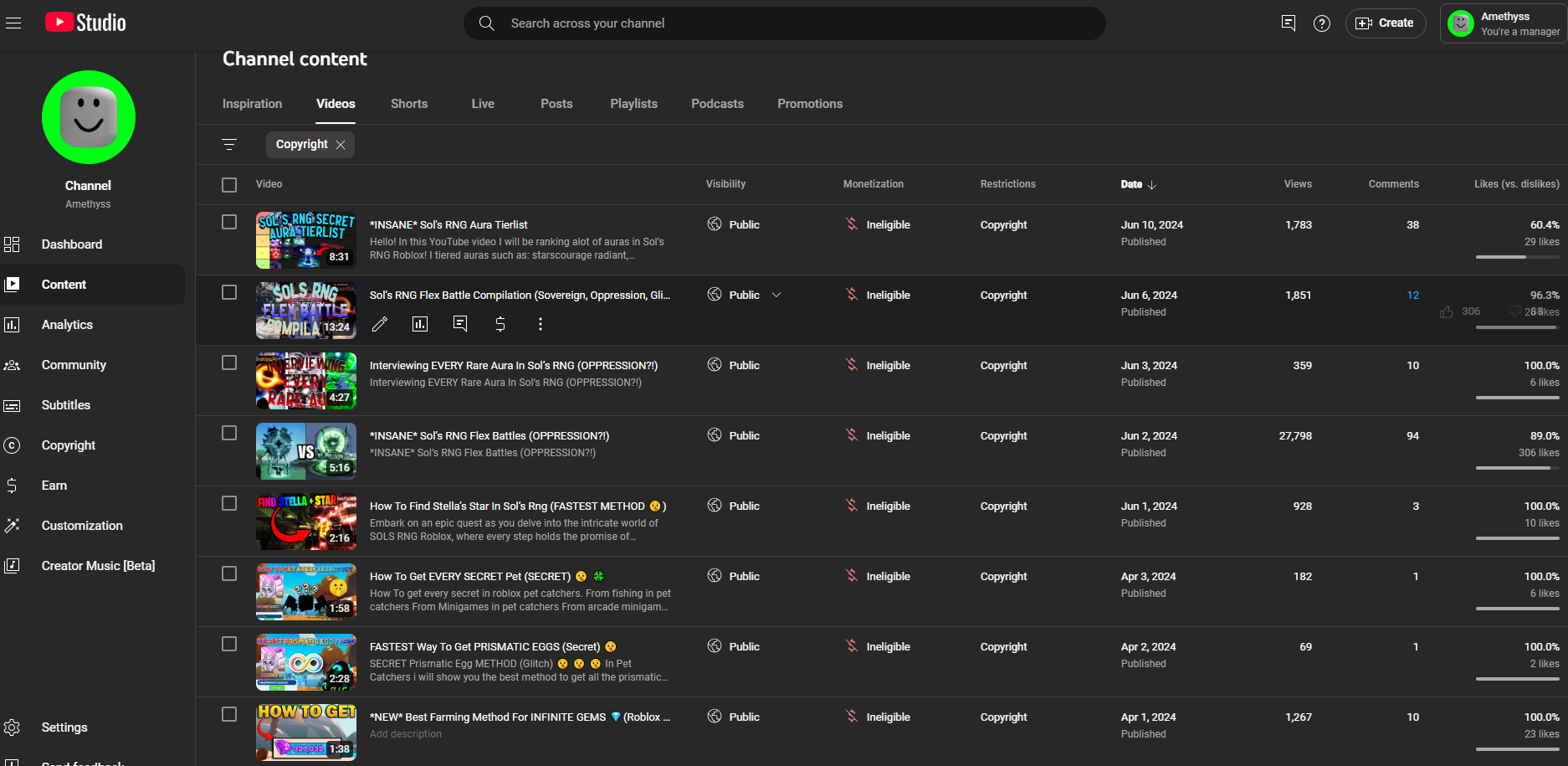Switch to the Live tab
The image size is (1568, 766).
tap(483, 104)
